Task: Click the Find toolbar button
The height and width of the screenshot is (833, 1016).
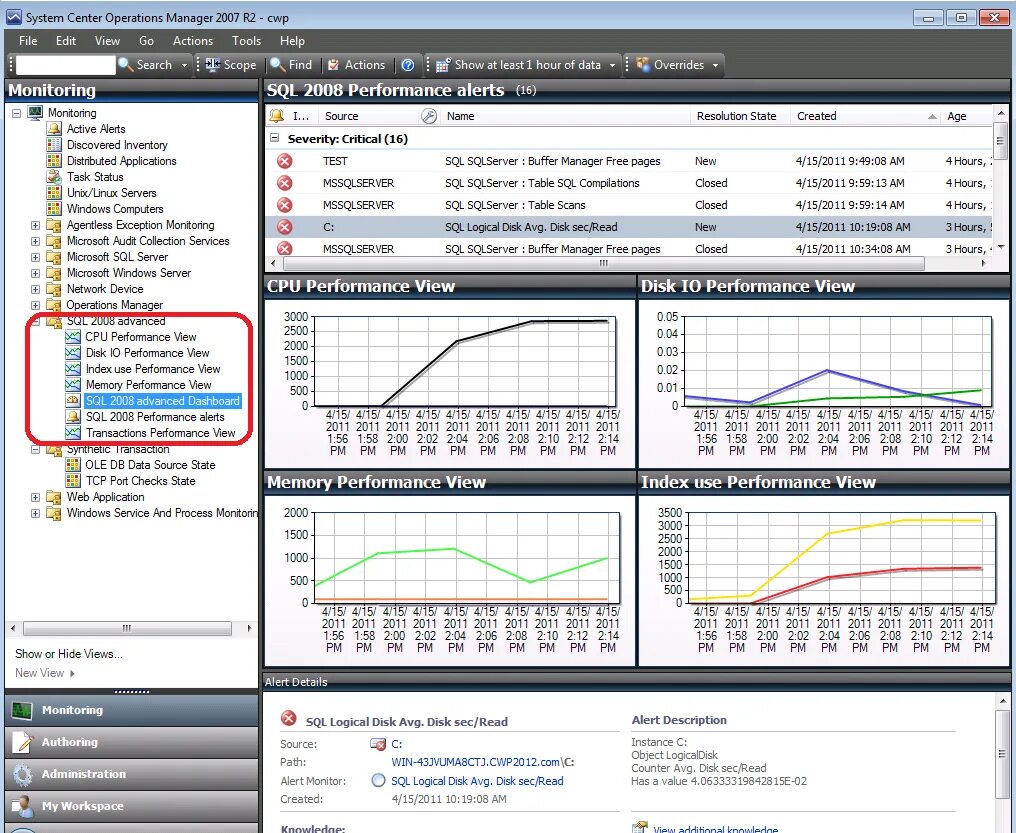Action: pos(292,65)
